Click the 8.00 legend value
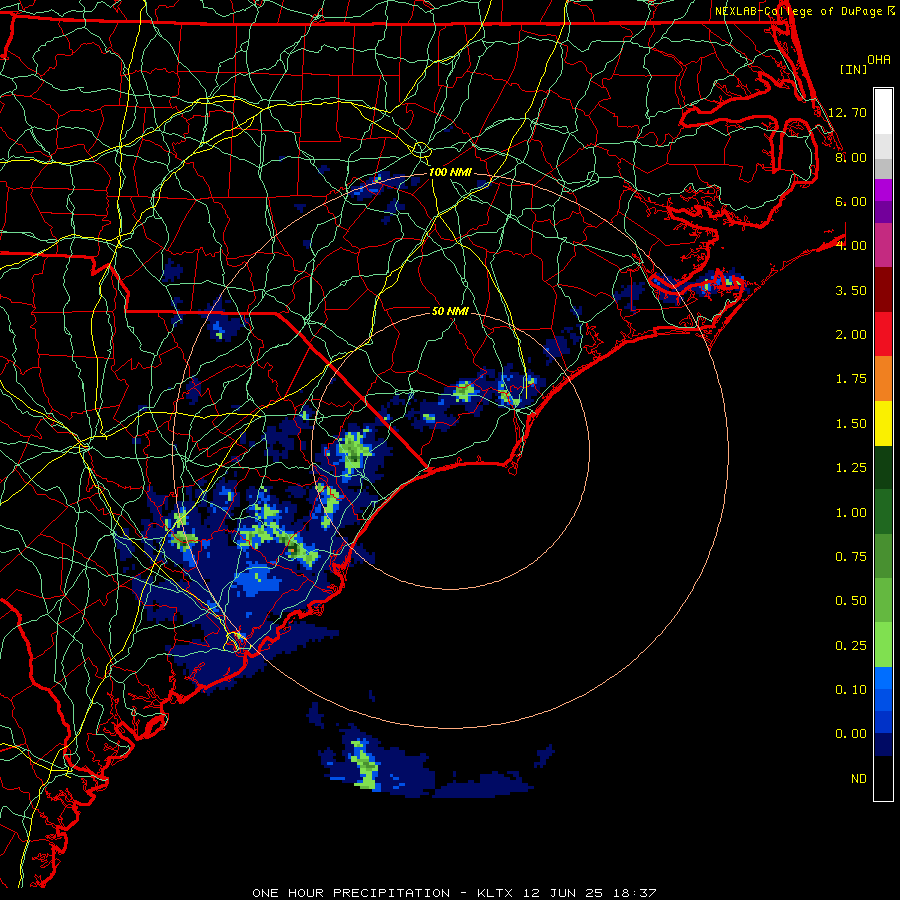This screenshot has width=900, height=900. [851, 157]
